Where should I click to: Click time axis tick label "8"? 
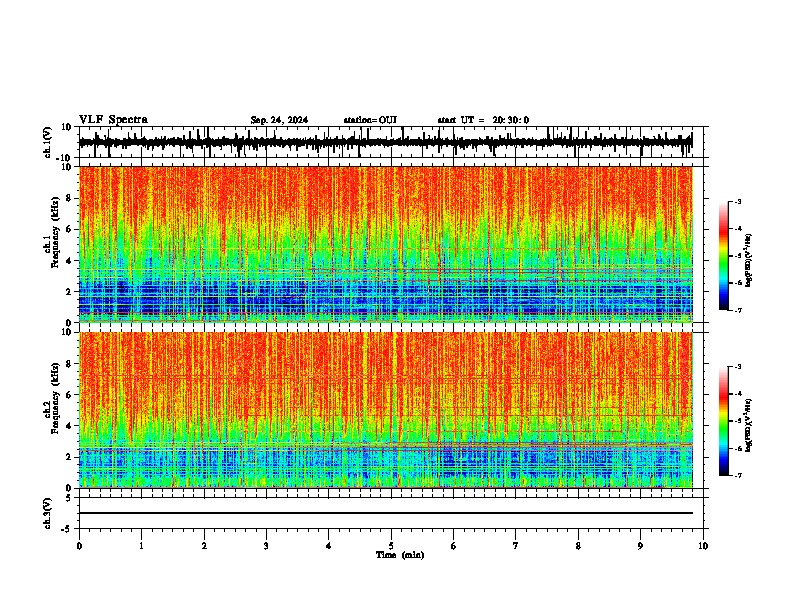(x=578, y=546)
